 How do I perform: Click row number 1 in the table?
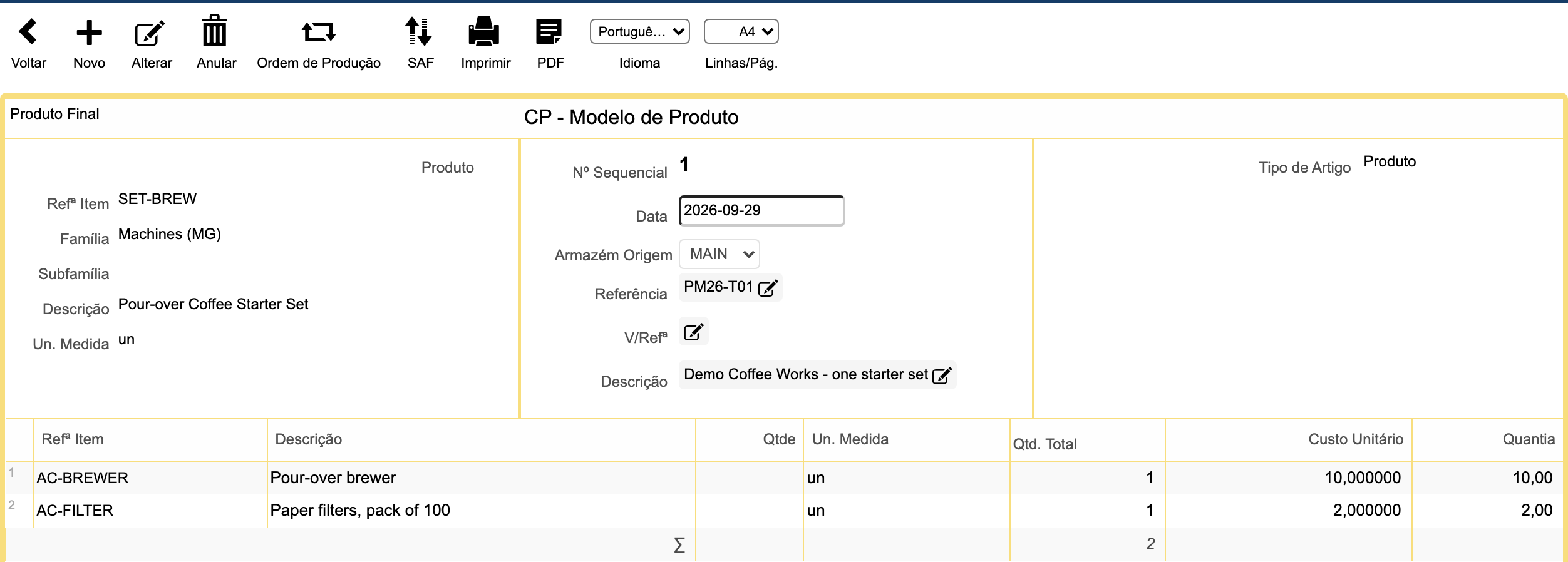coord(11,473)
